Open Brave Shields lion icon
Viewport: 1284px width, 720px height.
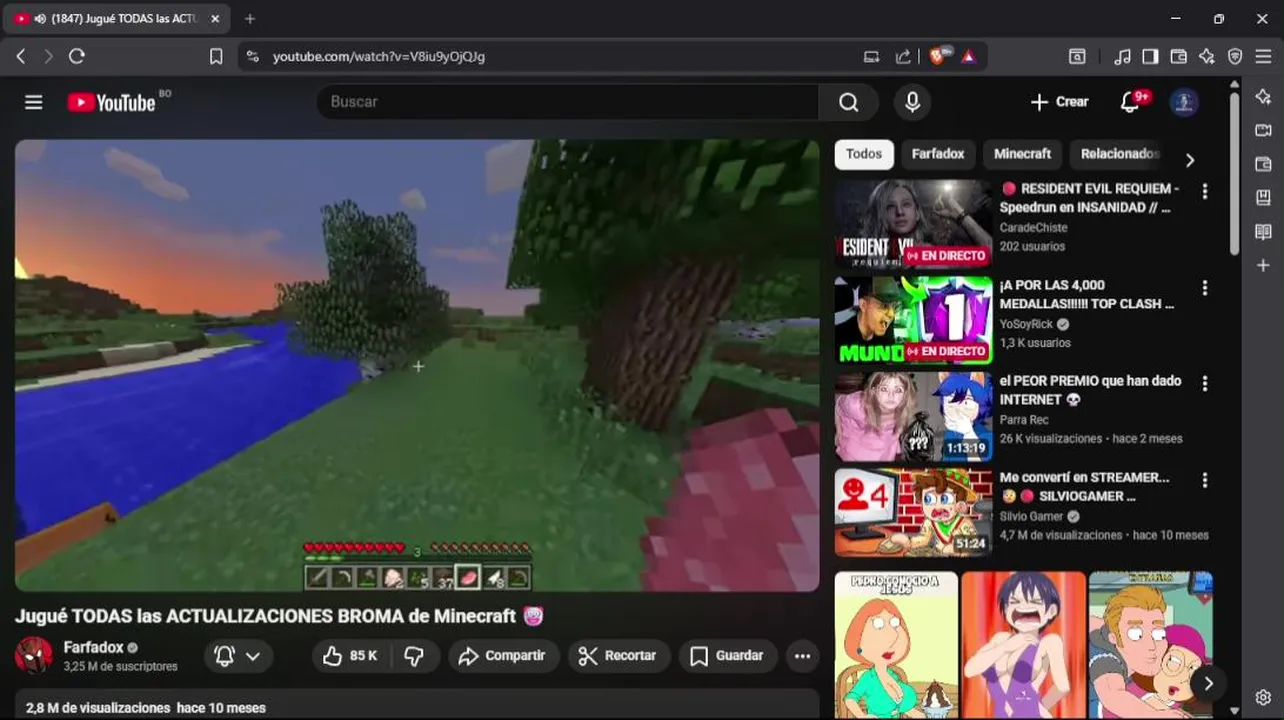tap(937, 57)
